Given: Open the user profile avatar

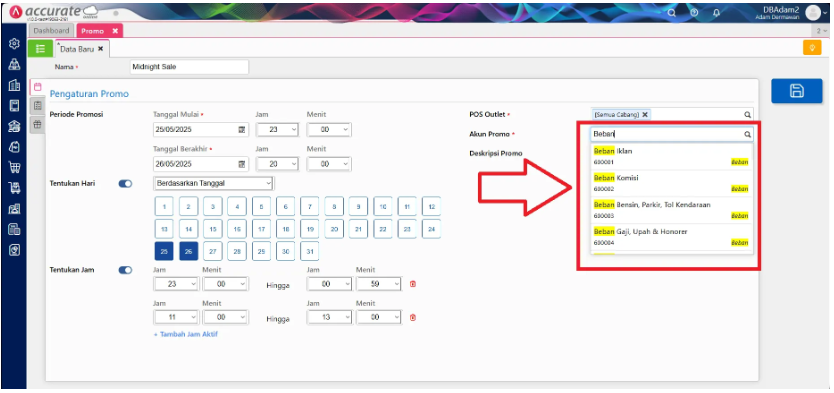Looking at the screenshot, I should pyautogui.click(x=813, y=12).
